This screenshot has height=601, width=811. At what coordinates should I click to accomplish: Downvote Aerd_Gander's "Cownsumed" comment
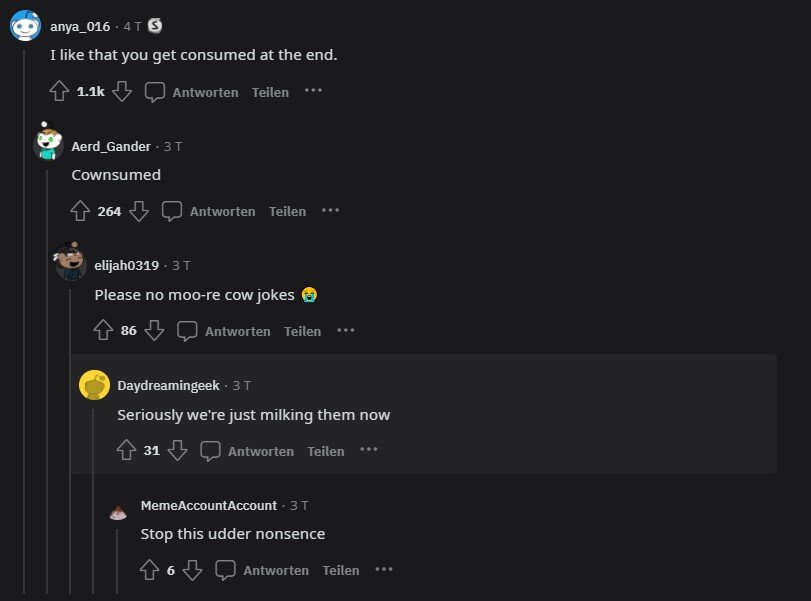[x=139, y=211]
